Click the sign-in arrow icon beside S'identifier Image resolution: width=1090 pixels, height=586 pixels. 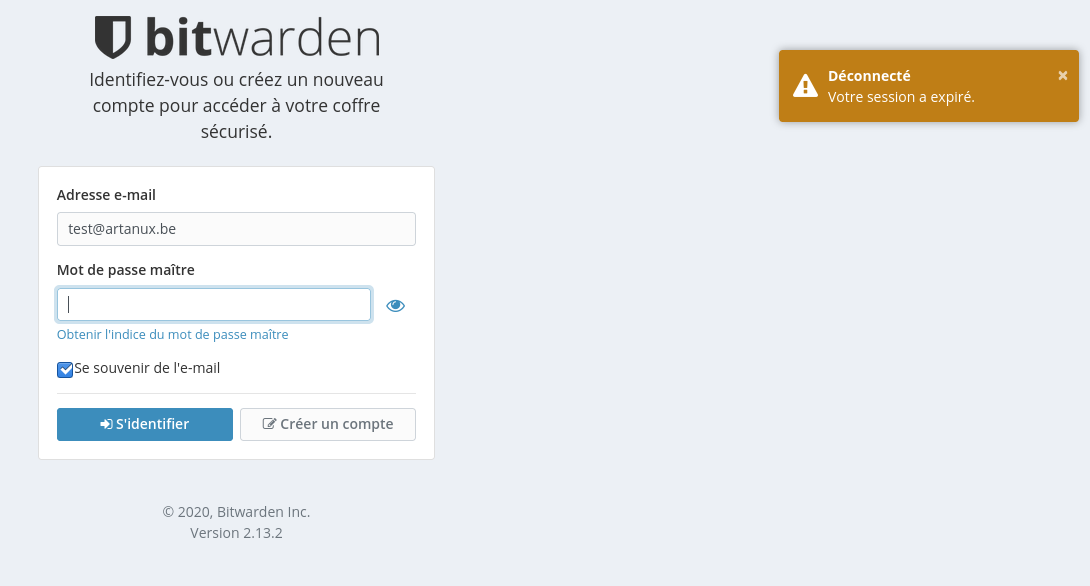pos(106,424)
